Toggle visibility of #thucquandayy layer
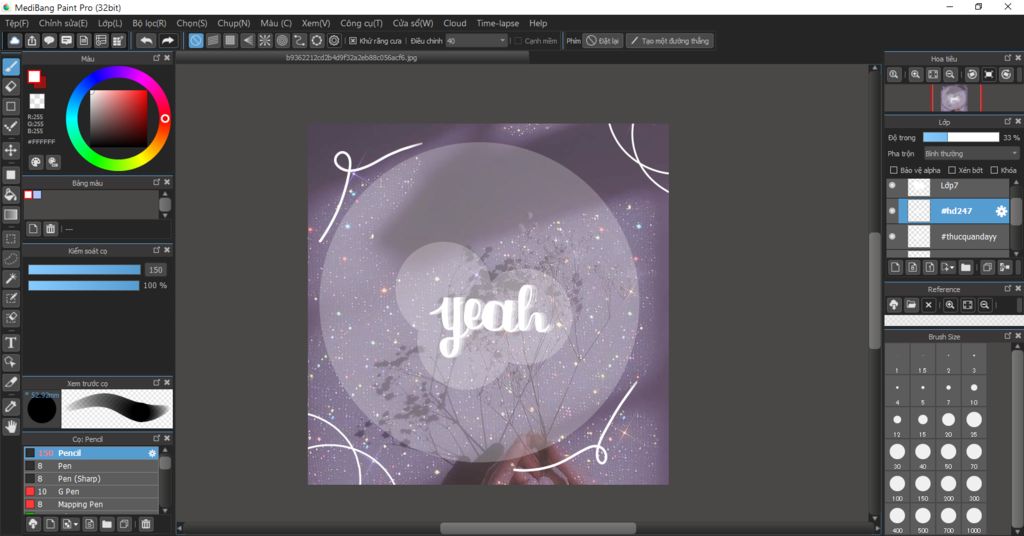The image size is (1024, 536). [x=892, y=236]
